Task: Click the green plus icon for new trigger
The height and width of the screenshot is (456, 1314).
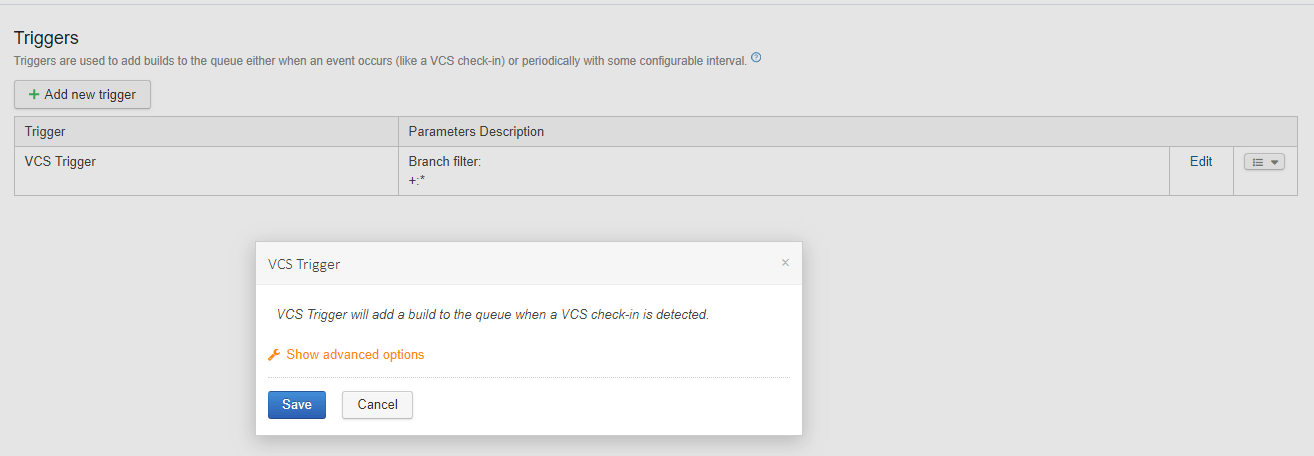Action: pos(34,95)
